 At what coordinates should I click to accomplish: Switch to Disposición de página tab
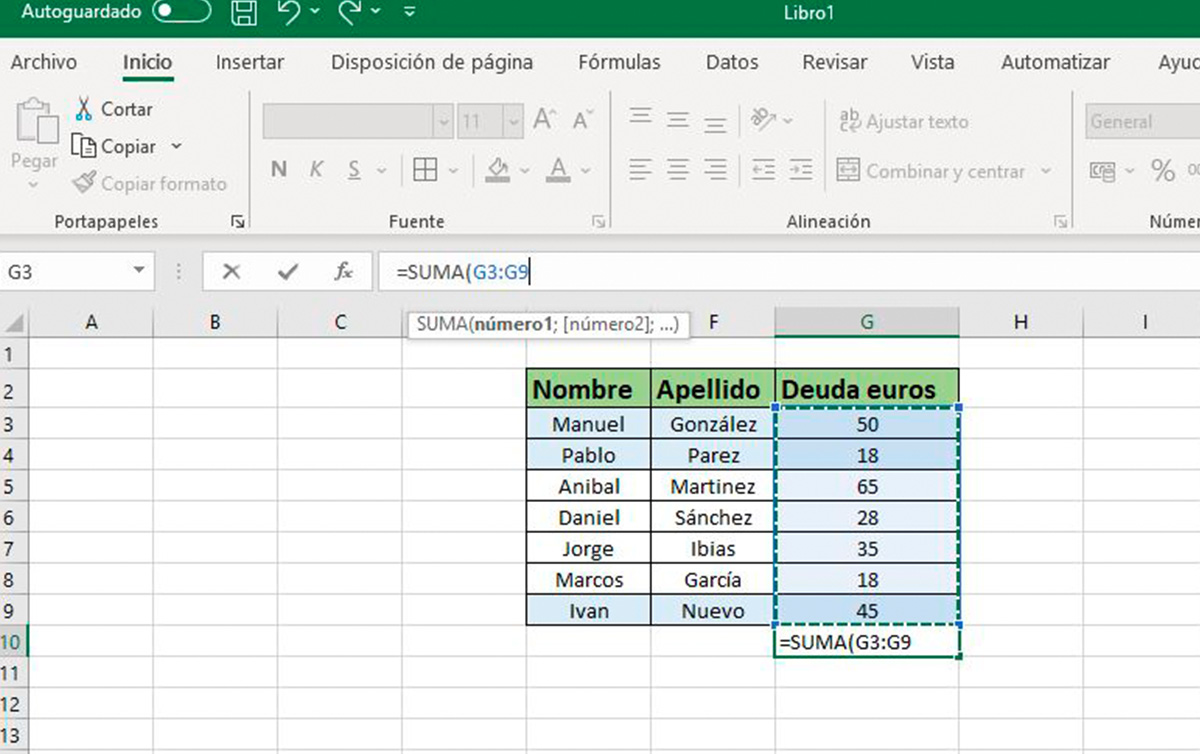(x=432, y=62)
